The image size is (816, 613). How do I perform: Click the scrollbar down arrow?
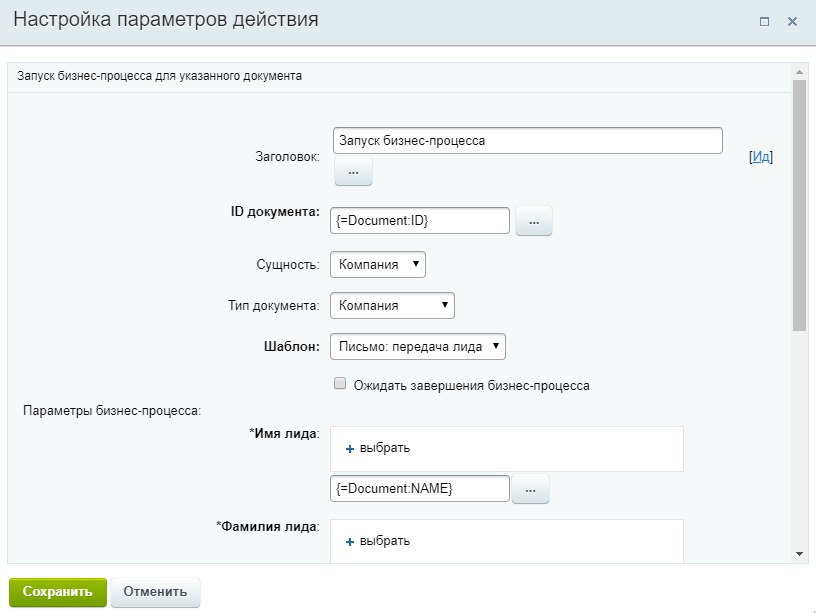[x=800, y=554]
